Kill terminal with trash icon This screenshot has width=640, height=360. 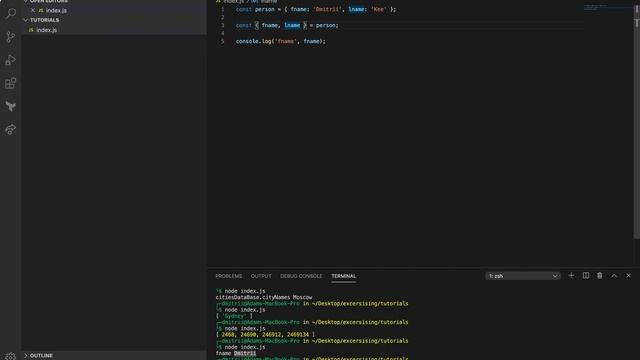[x=600, y=276]
